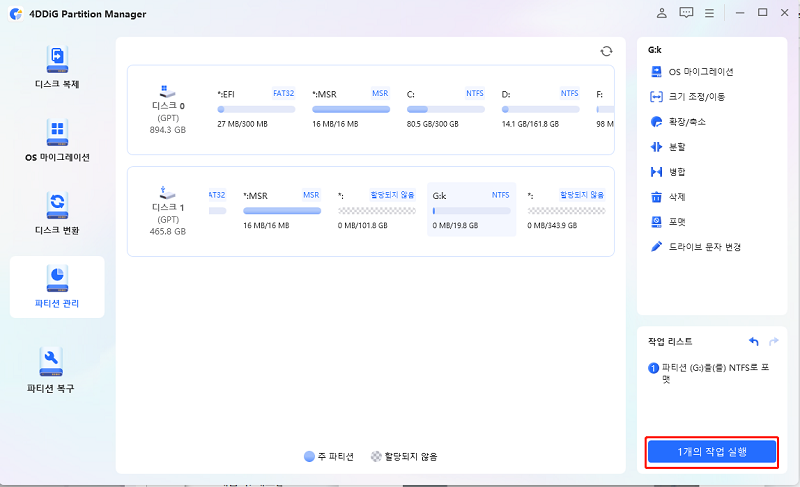Select 디스크 0 disk icon

(x=167, y=92)
